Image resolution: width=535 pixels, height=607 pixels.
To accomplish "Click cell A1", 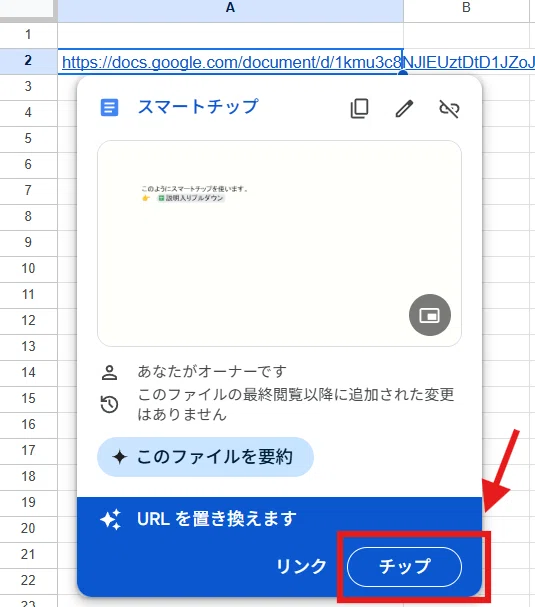I will coord(230,35).
